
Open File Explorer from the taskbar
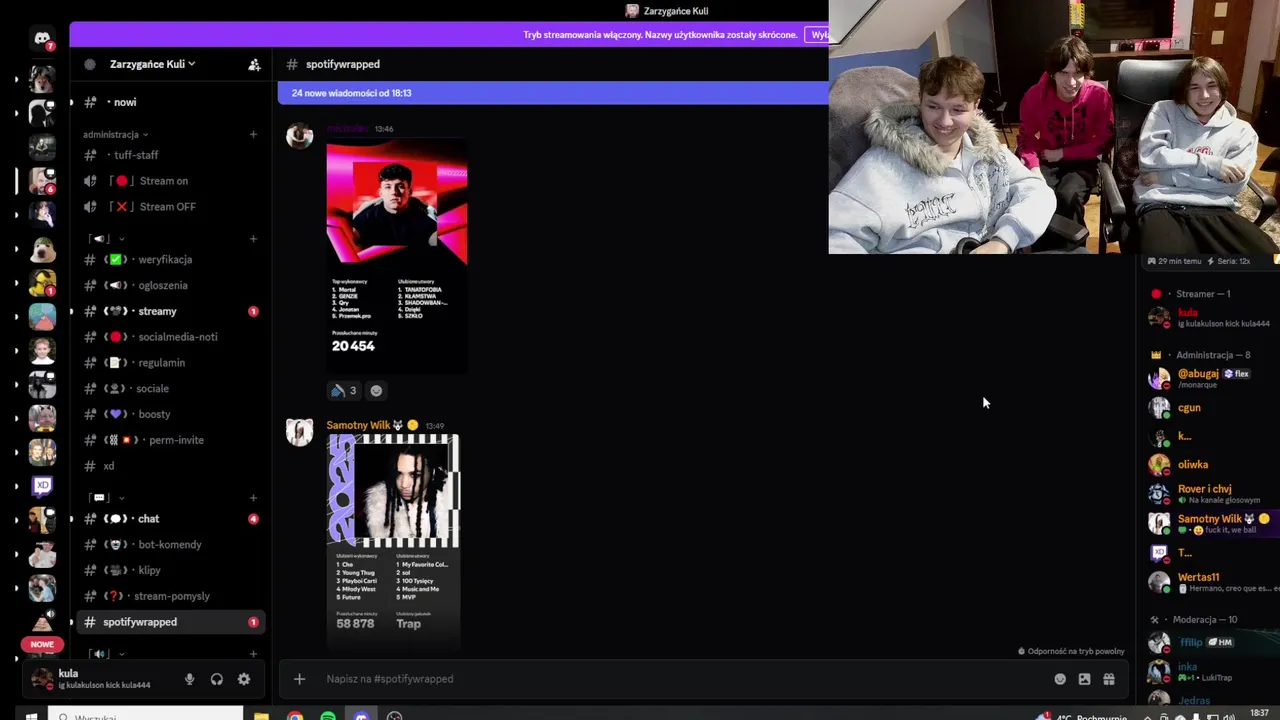(261, 716)
